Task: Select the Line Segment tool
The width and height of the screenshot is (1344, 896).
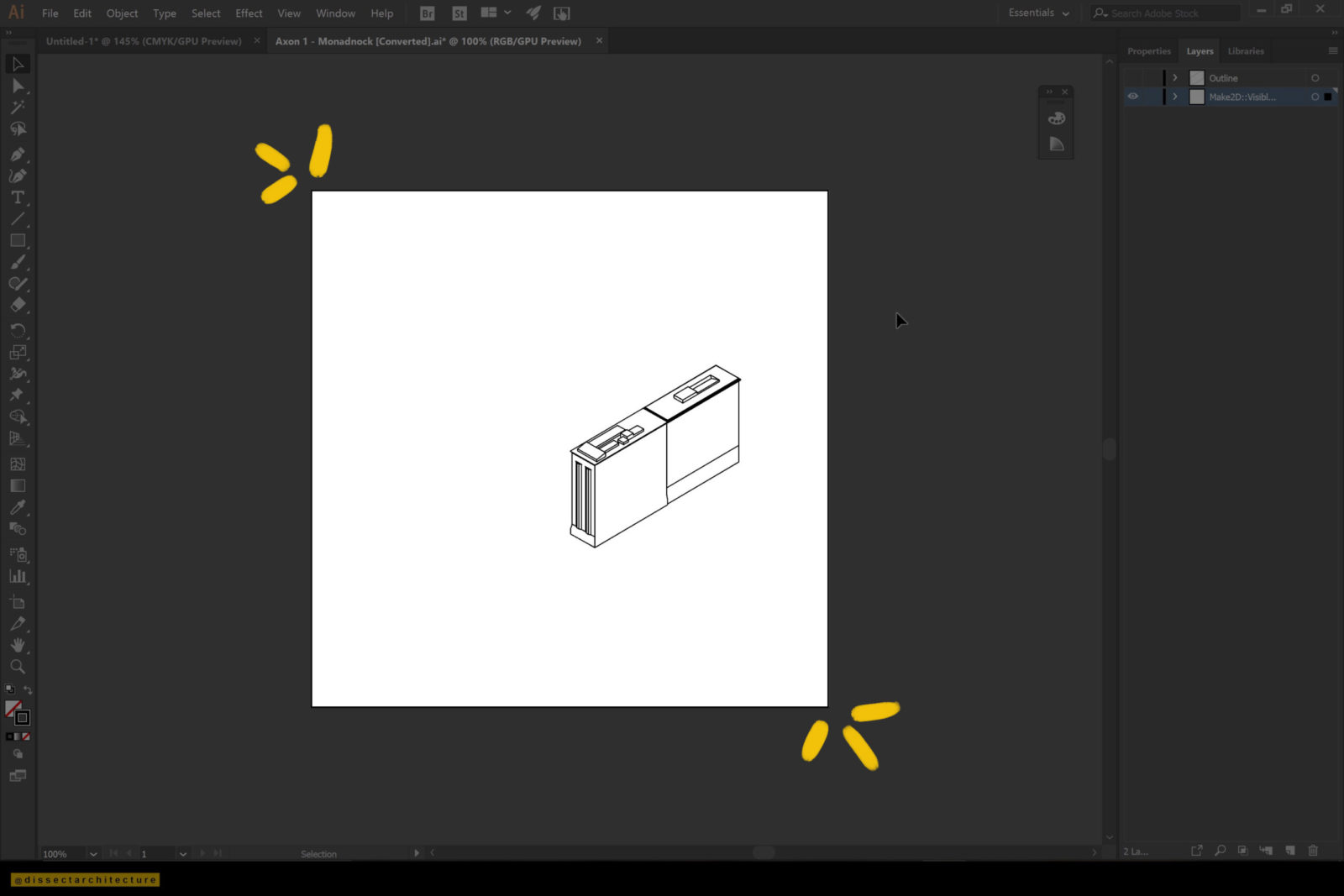Action: (18, 219)
